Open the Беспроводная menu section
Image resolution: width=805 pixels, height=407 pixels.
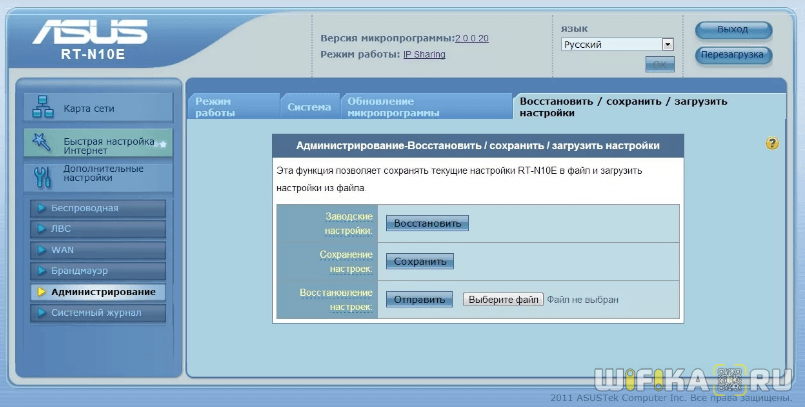pyautogui.click(x=98, y=208)
